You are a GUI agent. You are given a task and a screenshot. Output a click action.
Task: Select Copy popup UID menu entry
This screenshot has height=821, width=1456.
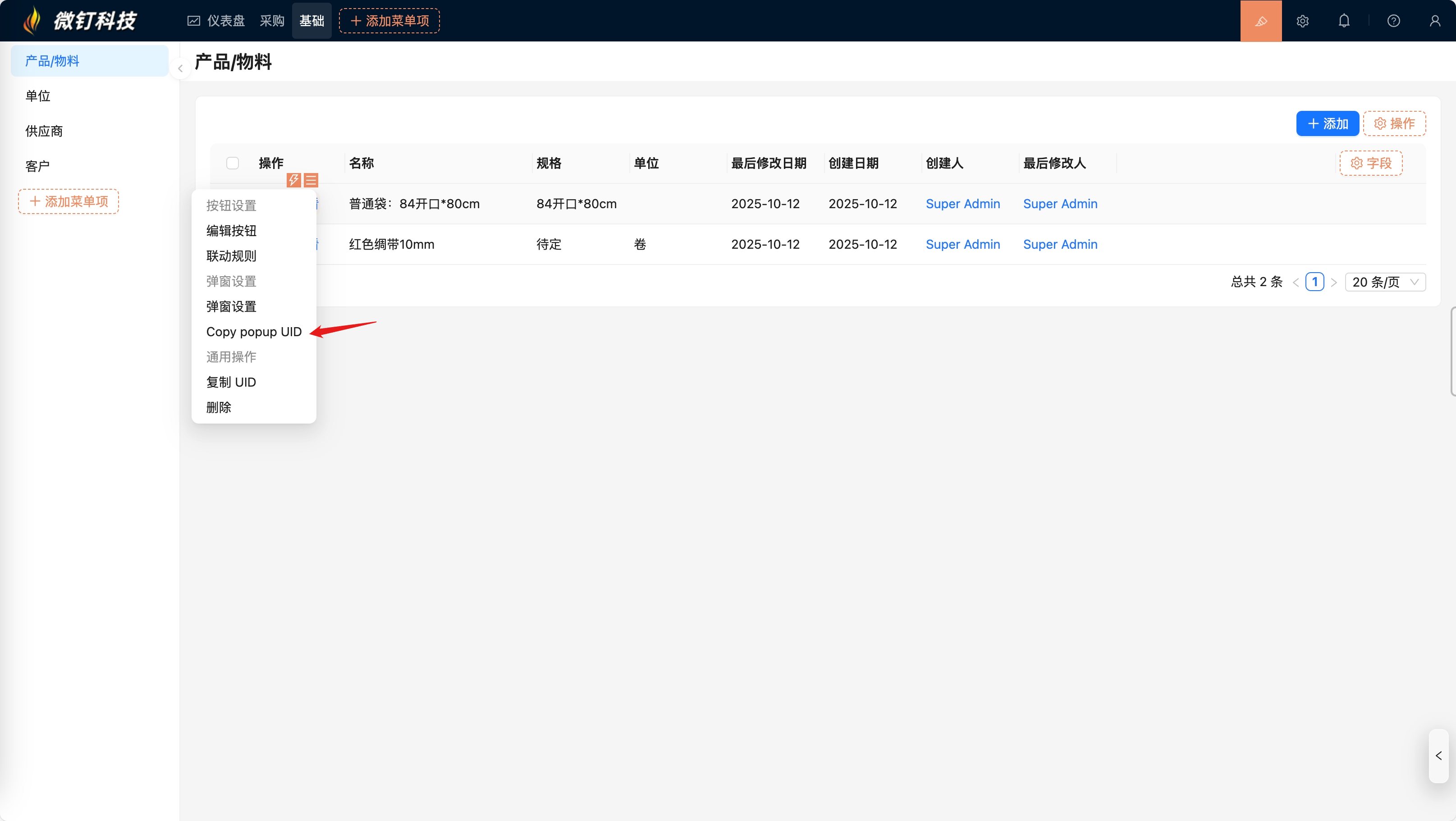click(x=254, y=332)
